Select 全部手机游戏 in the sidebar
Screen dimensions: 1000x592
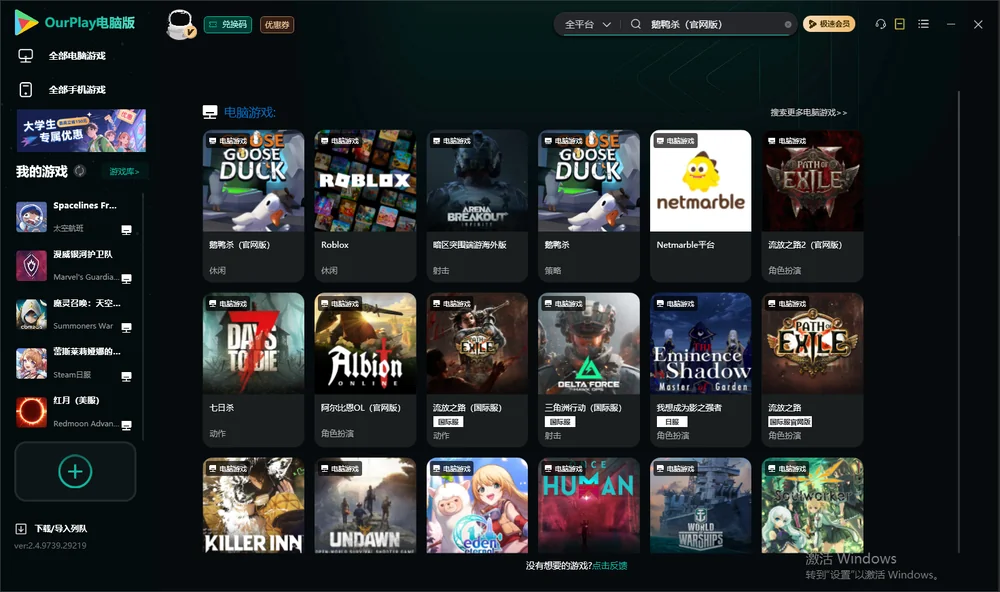(77, 90)
